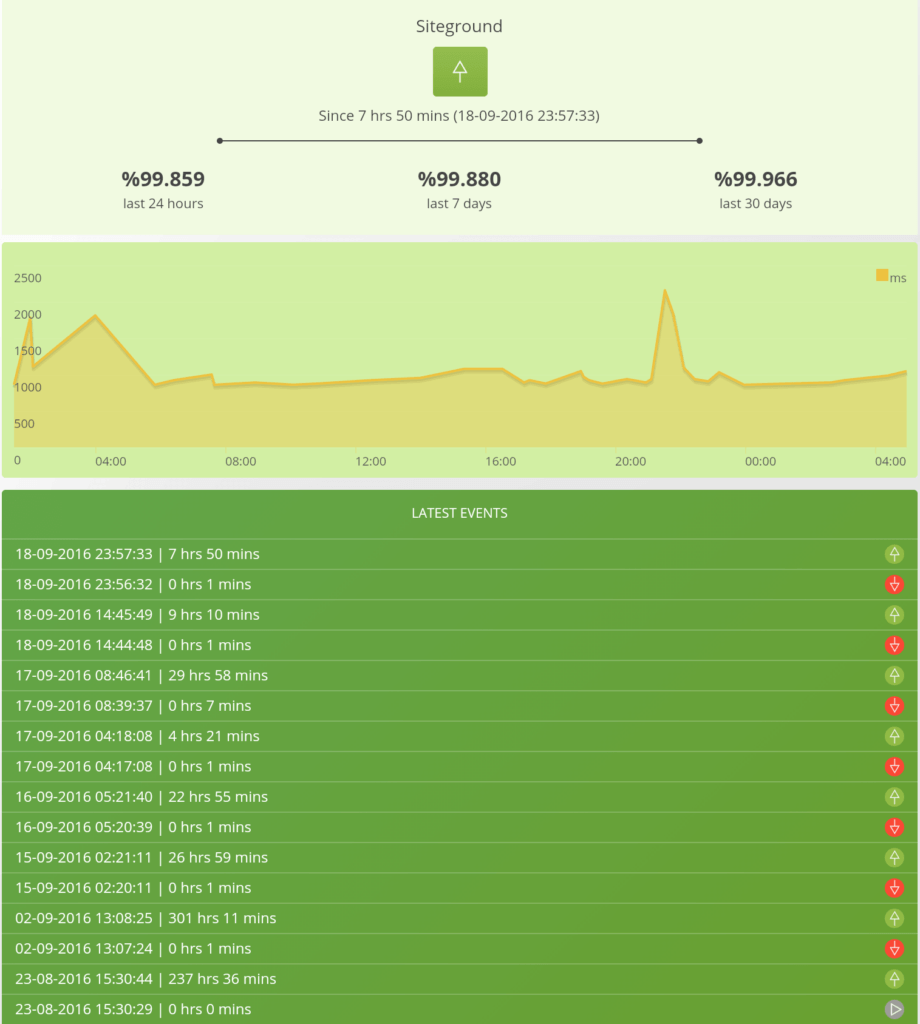Screen dimensions: 920x1024
Task: Select the '17-09-2016 08:46:41 | 29 hrs 58 mins' event text
Action: (141, 675)
